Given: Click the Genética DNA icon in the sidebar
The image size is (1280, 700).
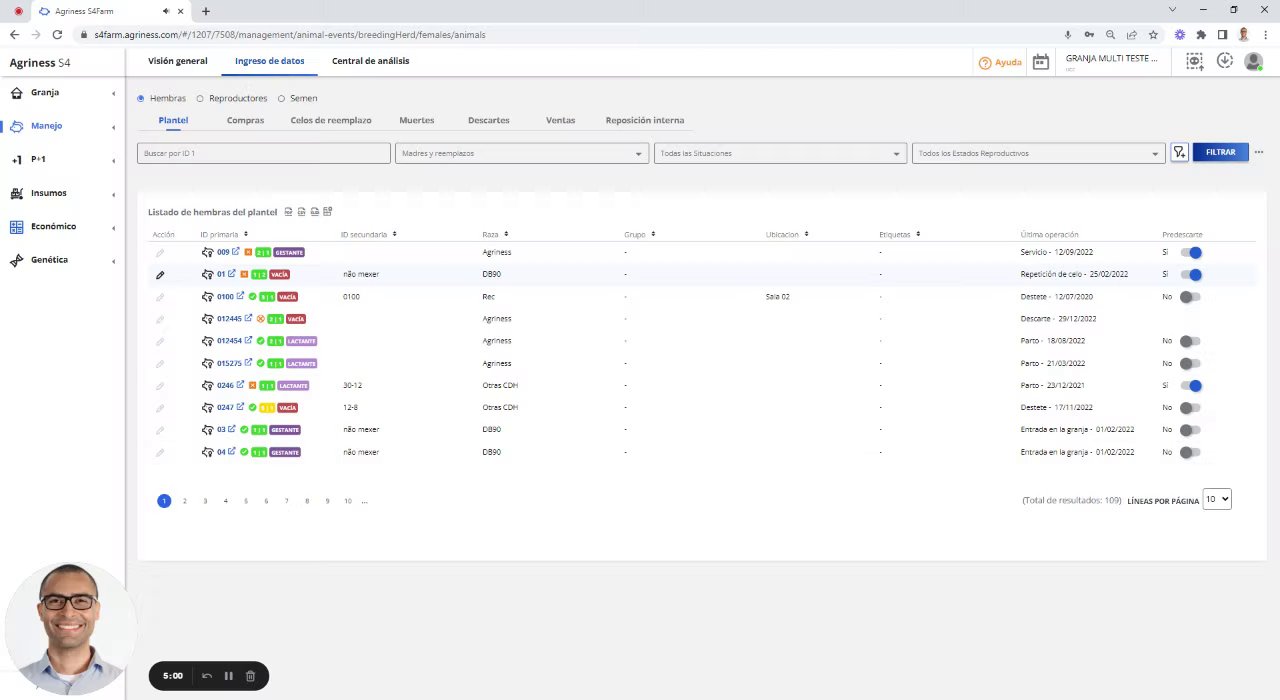Looking at the screenshot, I should click(x=17, y=260).
